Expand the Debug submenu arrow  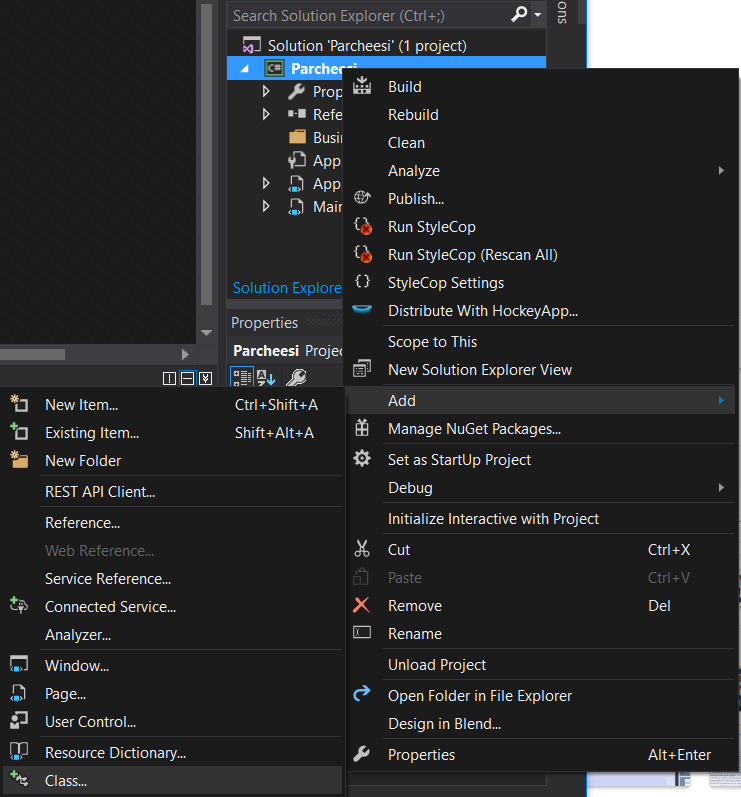coord(721,488)
